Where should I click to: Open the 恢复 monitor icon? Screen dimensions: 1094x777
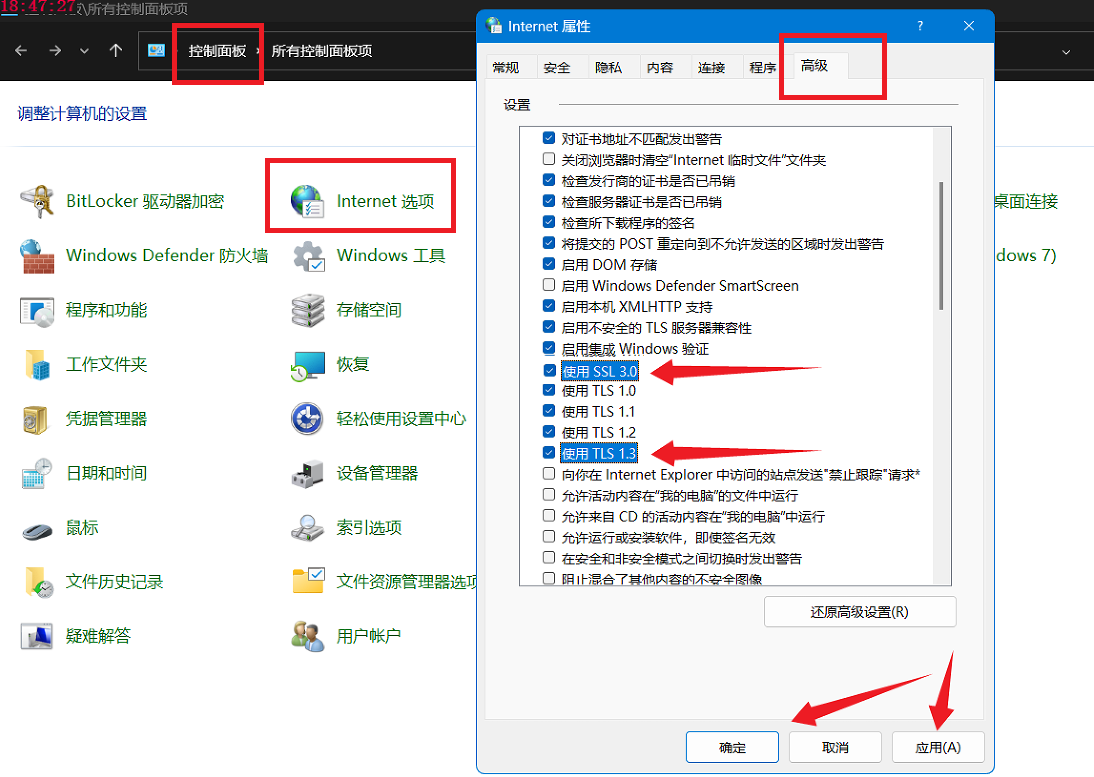pos(308,365)
